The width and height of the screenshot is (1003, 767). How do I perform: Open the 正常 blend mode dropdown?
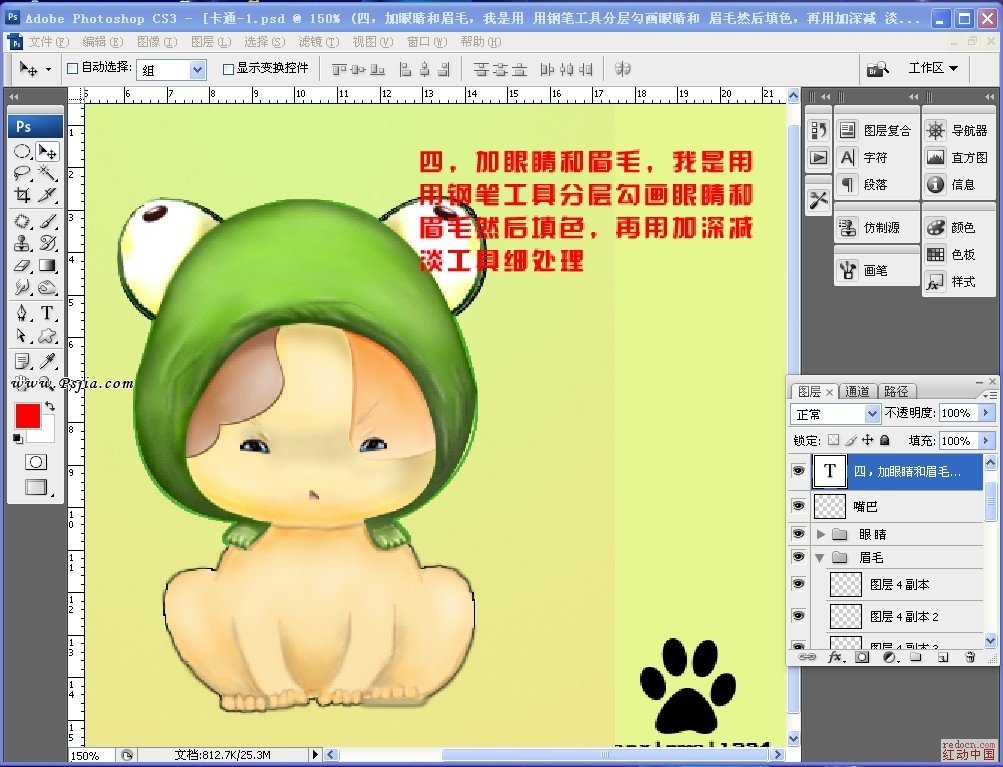point(835,413)
